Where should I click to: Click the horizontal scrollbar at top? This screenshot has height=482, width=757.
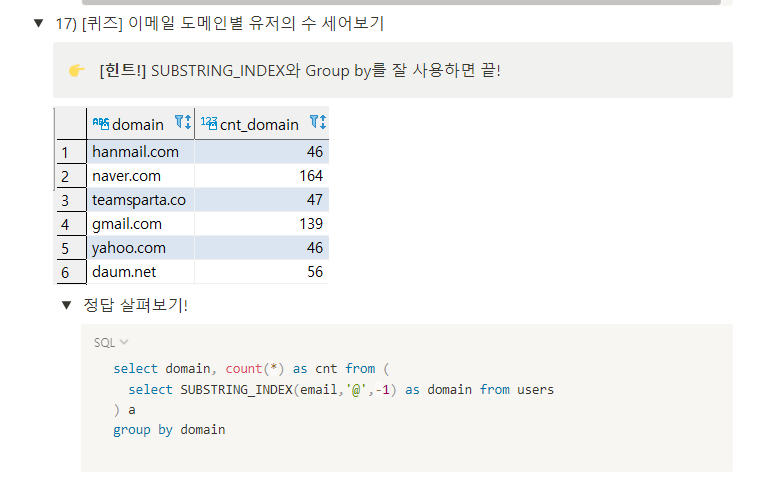tap(401, 2)
